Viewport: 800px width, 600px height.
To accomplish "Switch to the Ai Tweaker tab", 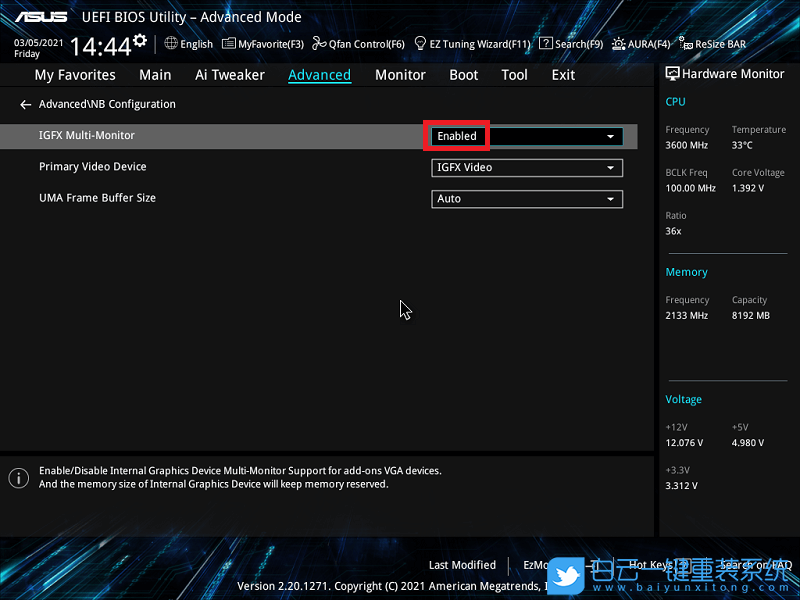I will 230,75.
